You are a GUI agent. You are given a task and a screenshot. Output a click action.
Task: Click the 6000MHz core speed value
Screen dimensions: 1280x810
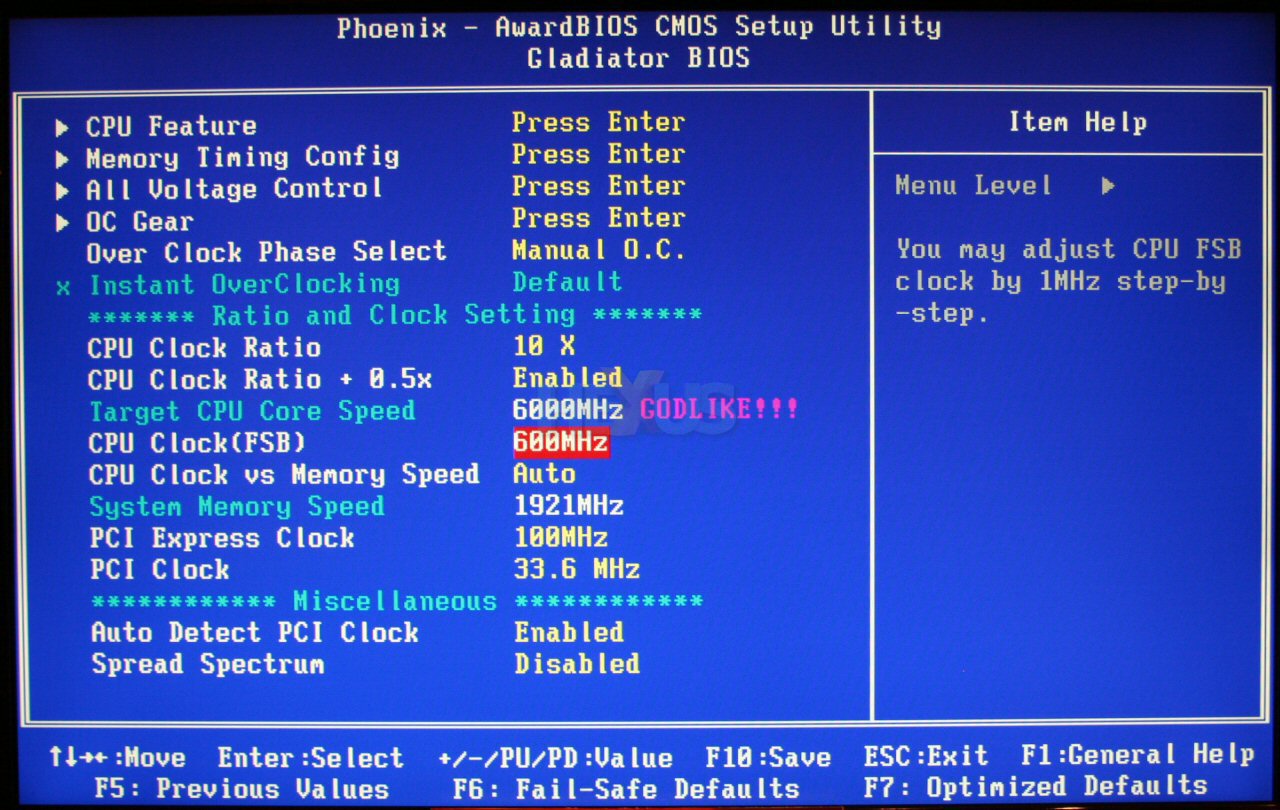point(568,410)
